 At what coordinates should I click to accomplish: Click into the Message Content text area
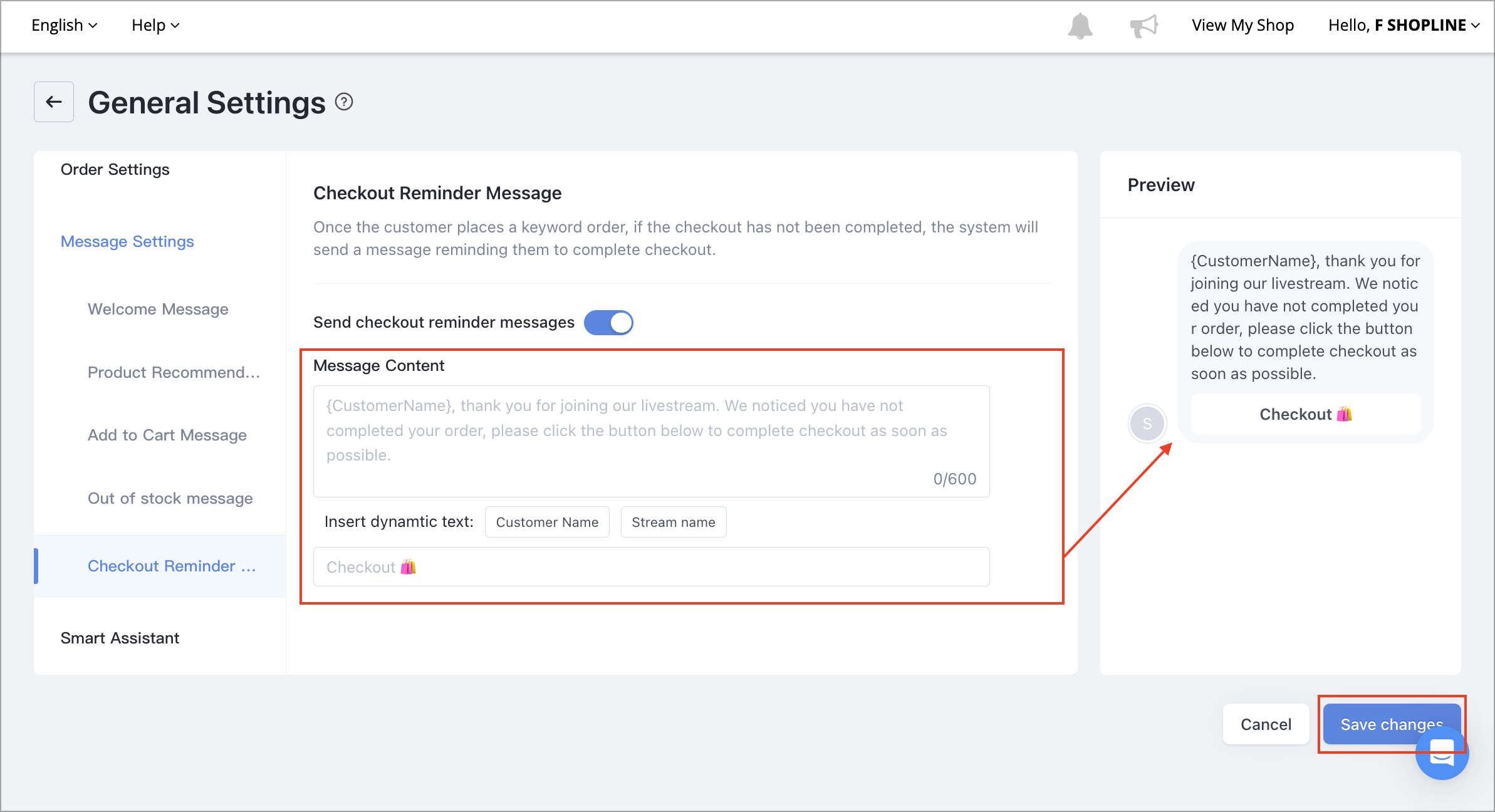tap(652, 441)
